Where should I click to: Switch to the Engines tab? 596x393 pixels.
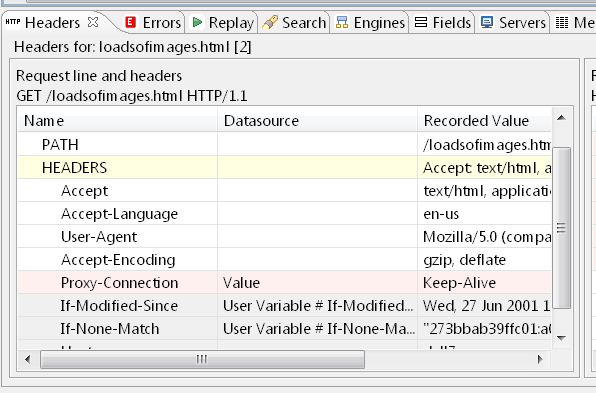click(x=369, y=22)
